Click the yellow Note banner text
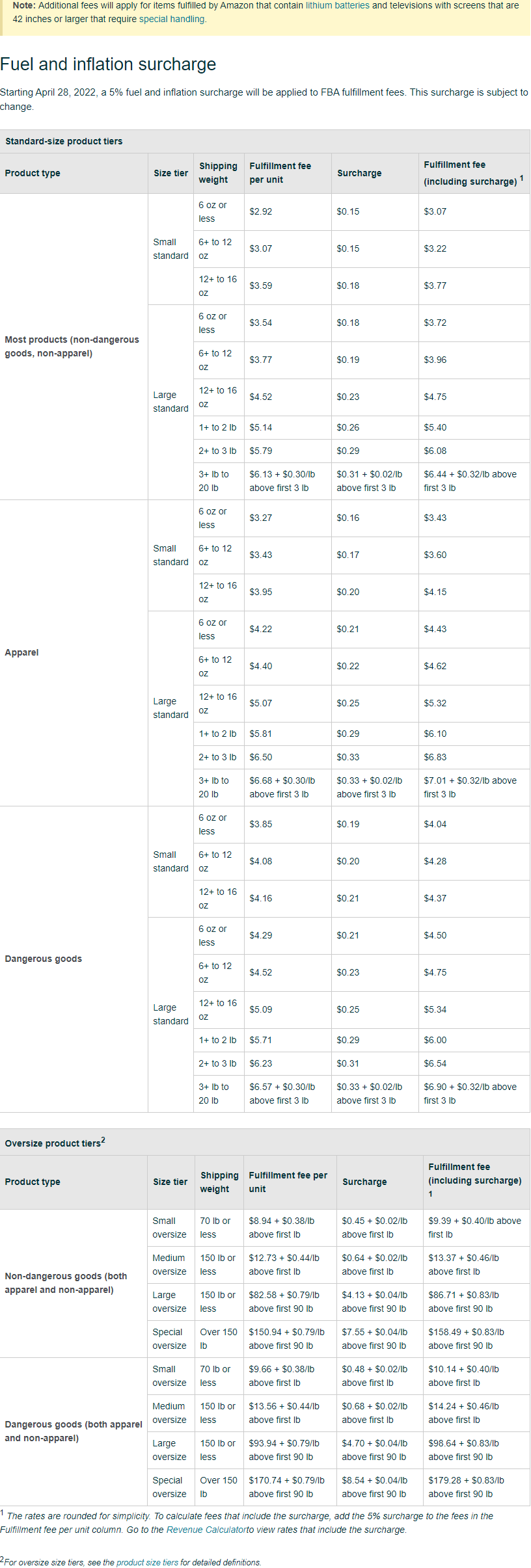Screen dimensions: 531x1568 pos(265,12)
